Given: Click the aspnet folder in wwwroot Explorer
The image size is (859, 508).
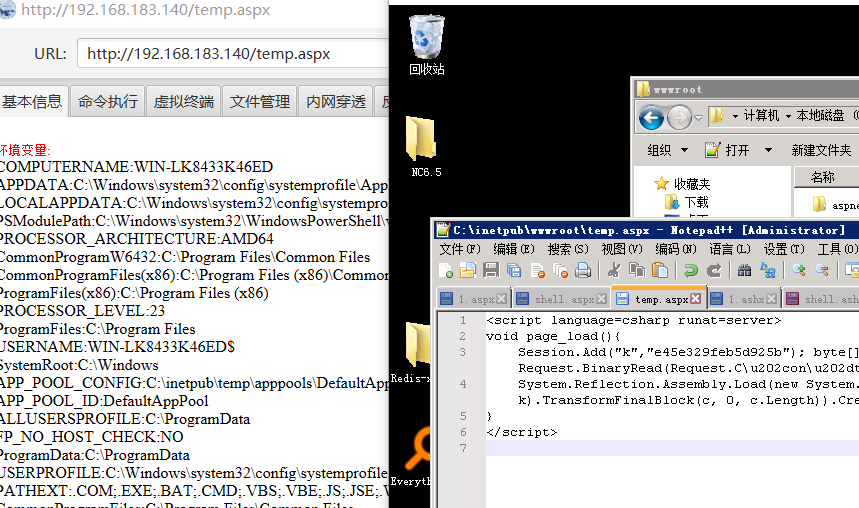Looking at the screenshot, I should pyautogui.click(x=835, y=205).
